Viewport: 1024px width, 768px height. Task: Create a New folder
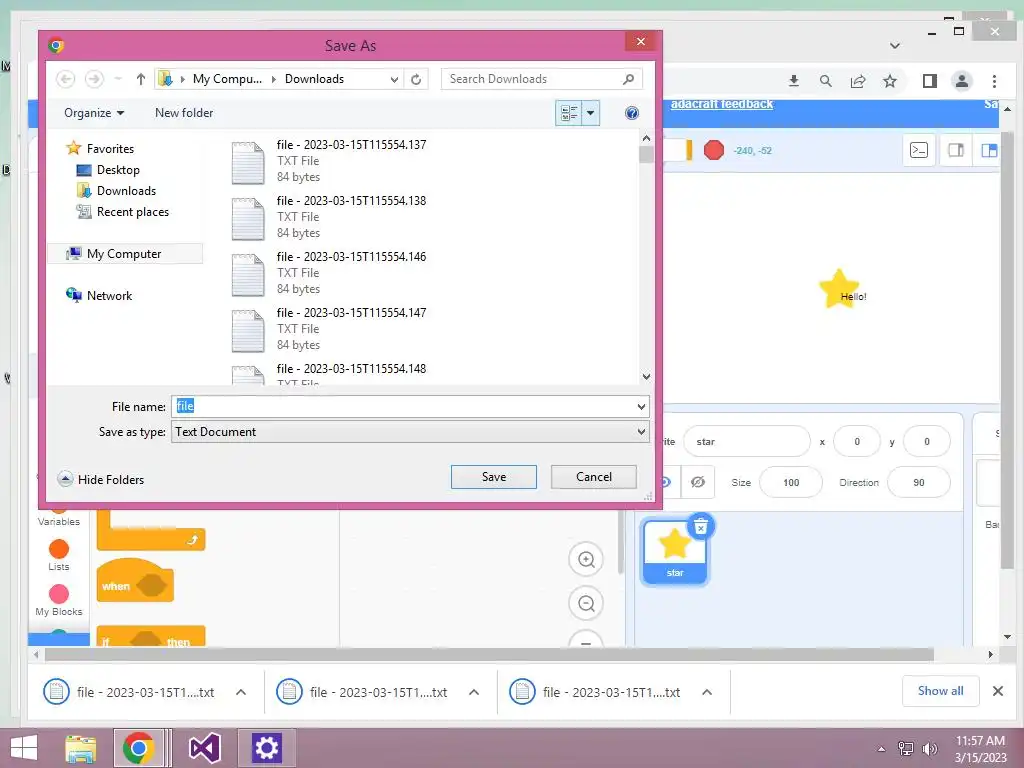[184, 113]
